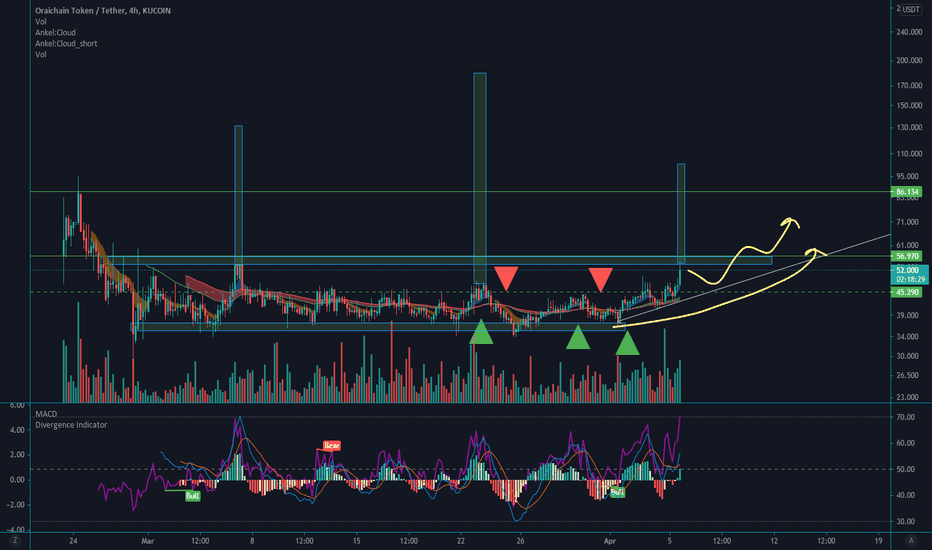Click 4.00 on the MACD left scale
The image size is (932, 550).
coord(18,430)
